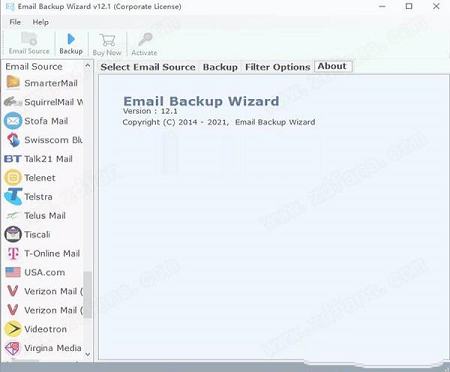The width and height of the screenshot is (450, 372).
Task: Select the second Verizon Mail icon
Action: pyautogui.click(x=13, y=310)
